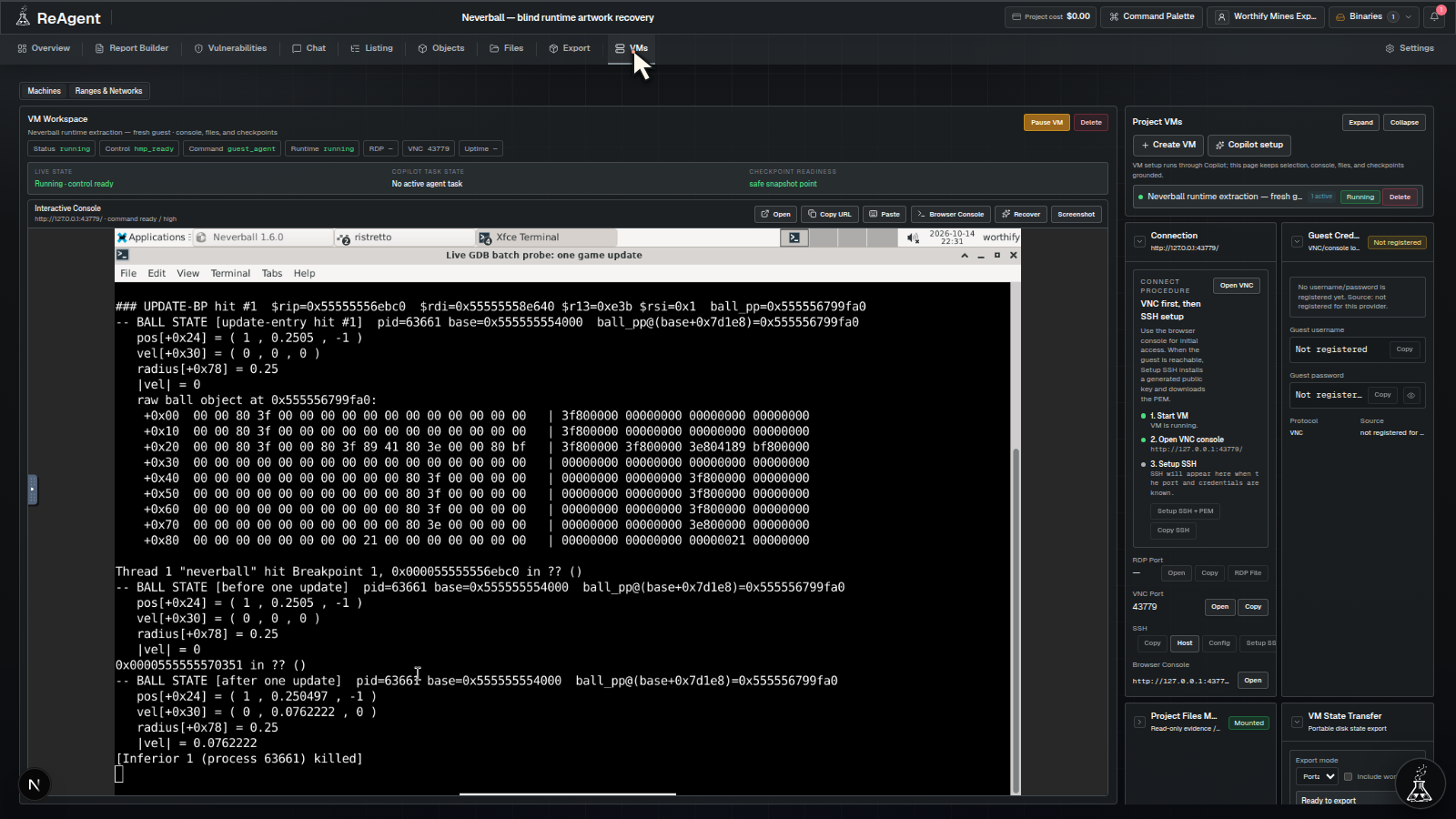1456x819 pixels.
Task: Select the Xfce Terminal taskbar entry
Action: click(546, 238)
